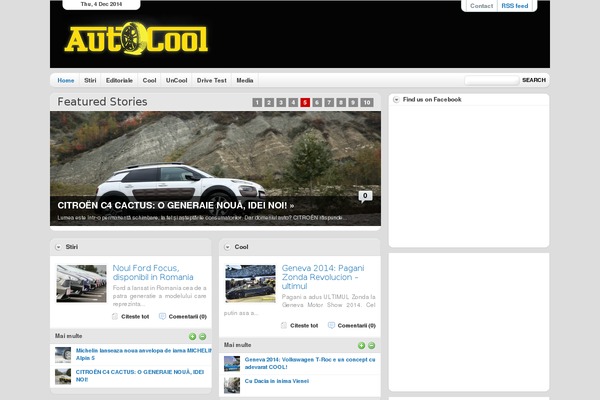Open the RSS feed link
Viewport: 600px width, 400px height.
(x=515, y=6)
